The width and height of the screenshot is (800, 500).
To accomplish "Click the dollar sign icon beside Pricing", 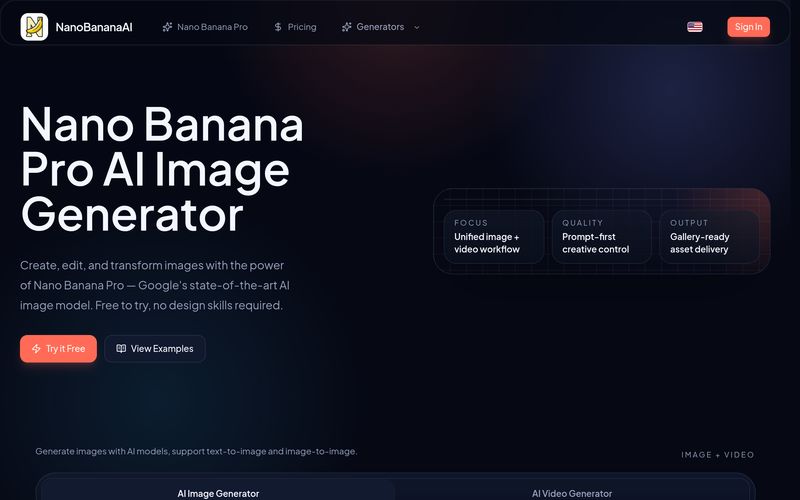I will point(278,27).
